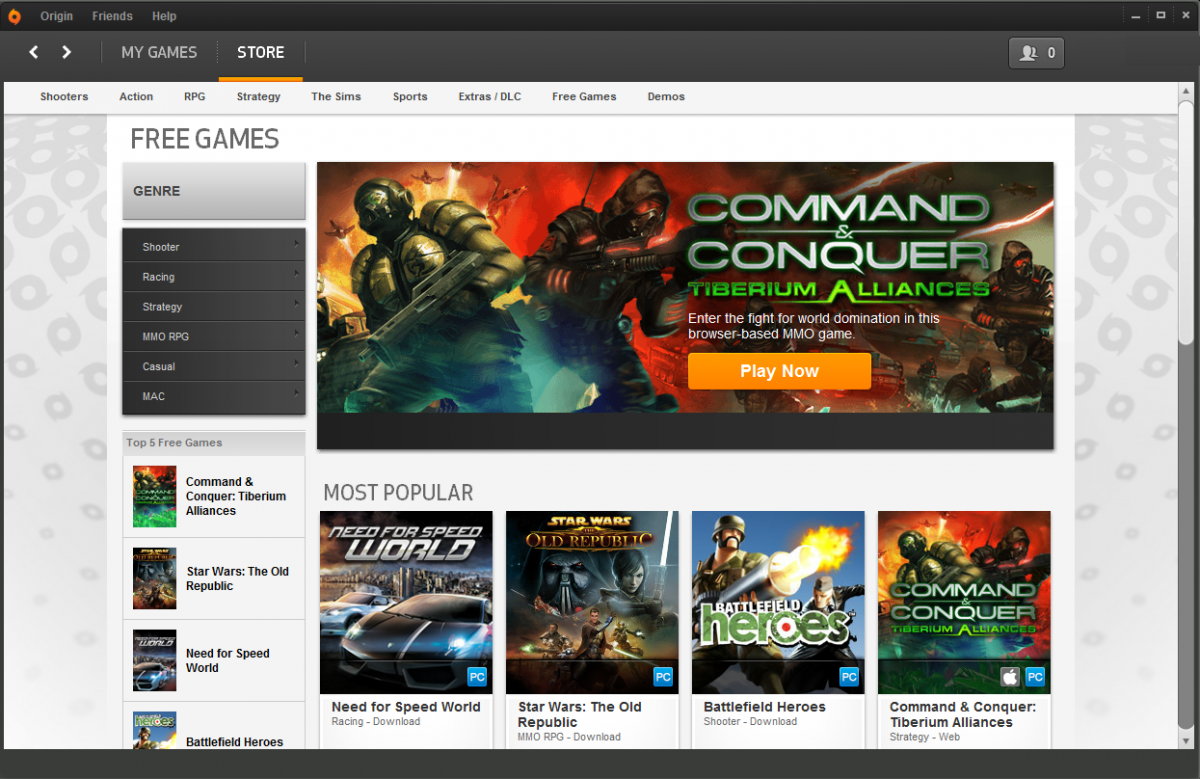
Task: Open Top 5 link Command & Conquer: Tiberium Alliances
Action: (x=236, y=496)
